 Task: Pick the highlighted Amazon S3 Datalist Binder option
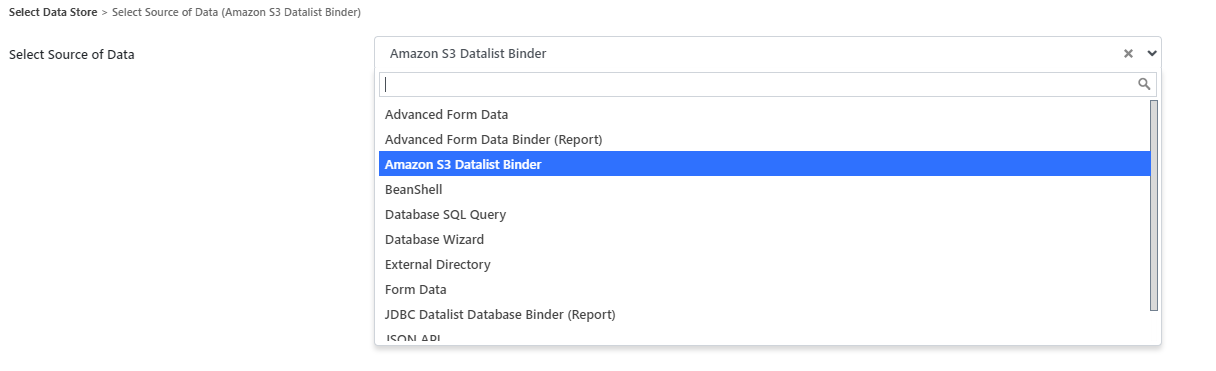pos(764,164)
